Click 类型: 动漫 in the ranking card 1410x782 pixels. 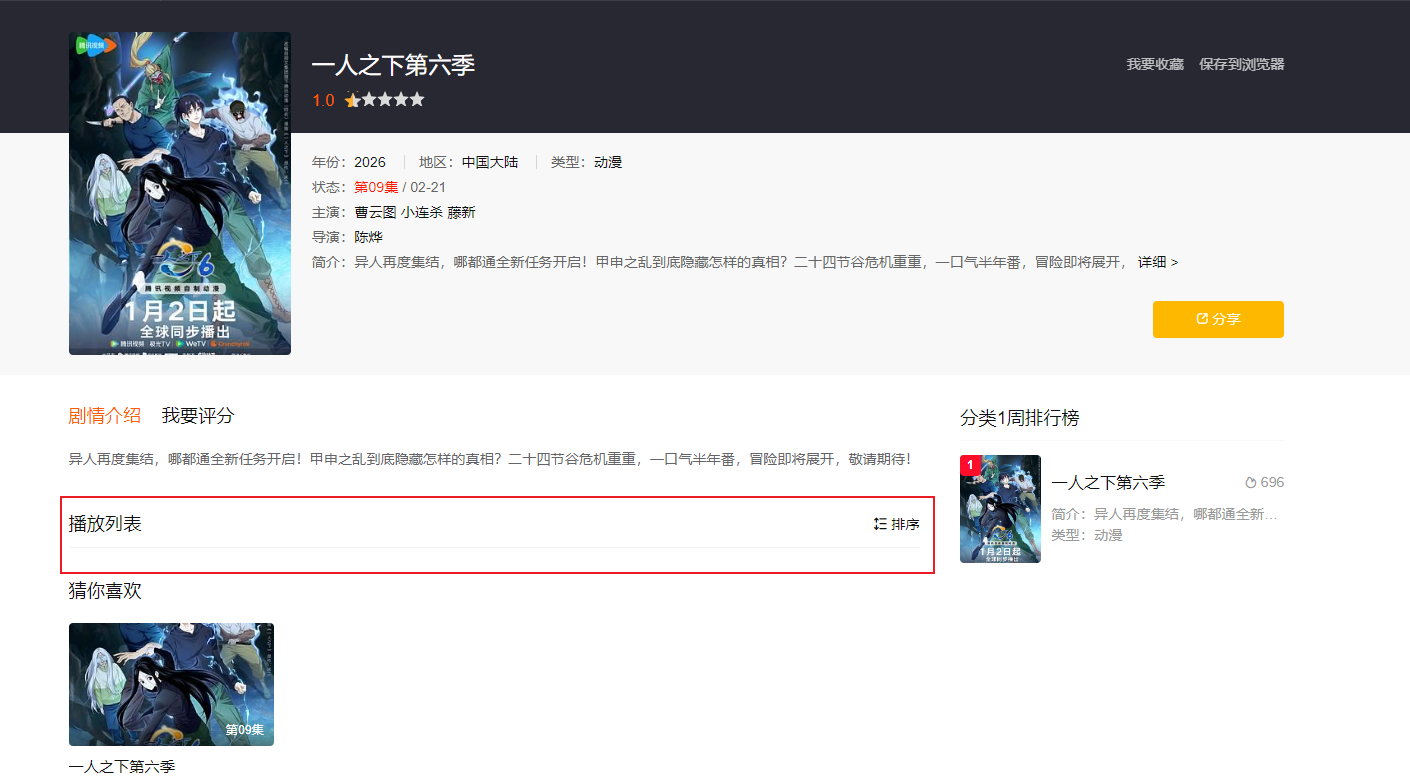point(1087,535)
